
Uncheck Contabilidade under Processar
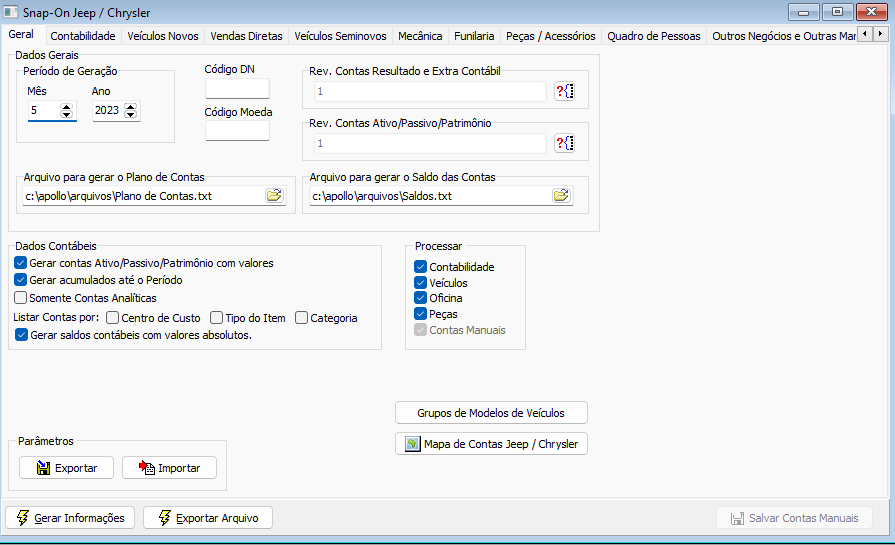[x=421, y=267]
